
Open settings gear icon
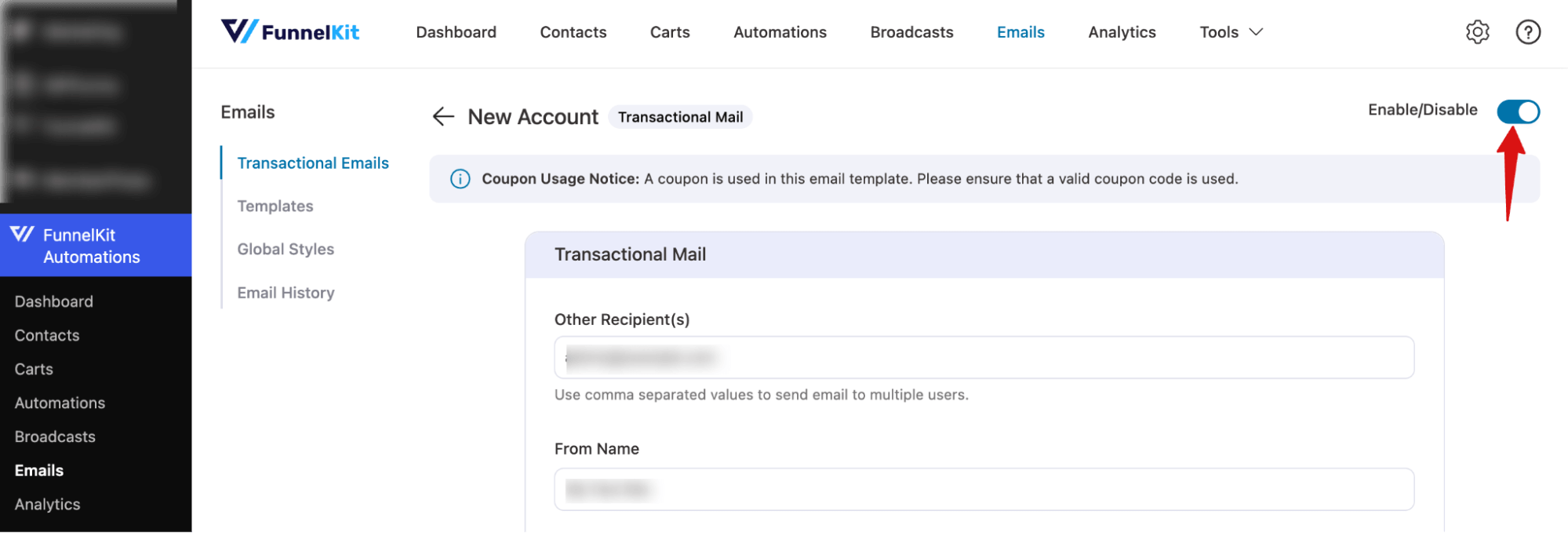pyautogui.click(x=1477, y=32)
